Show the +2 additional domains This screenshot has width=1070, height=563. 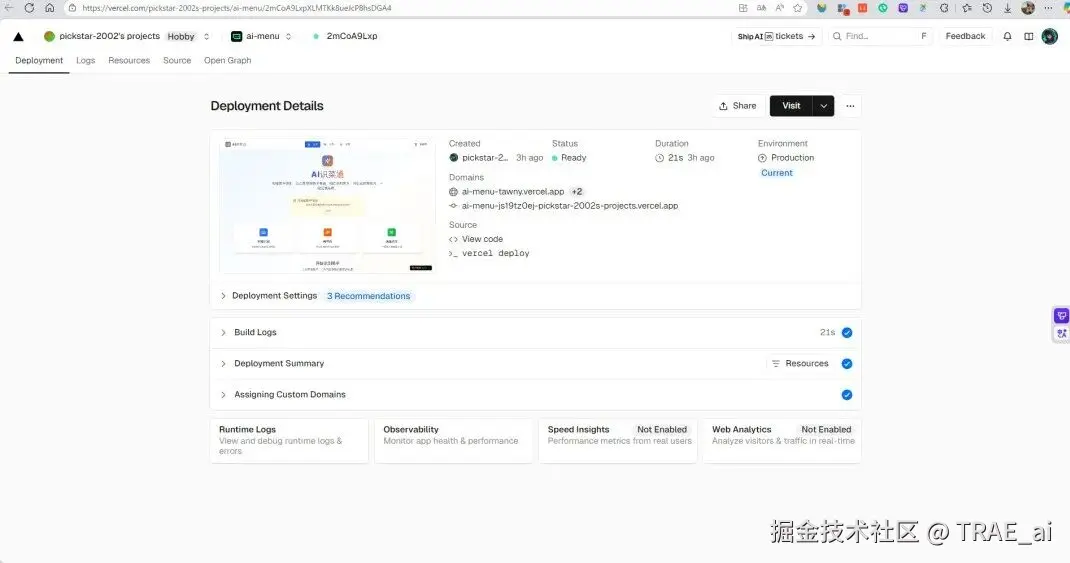(577, 192)
